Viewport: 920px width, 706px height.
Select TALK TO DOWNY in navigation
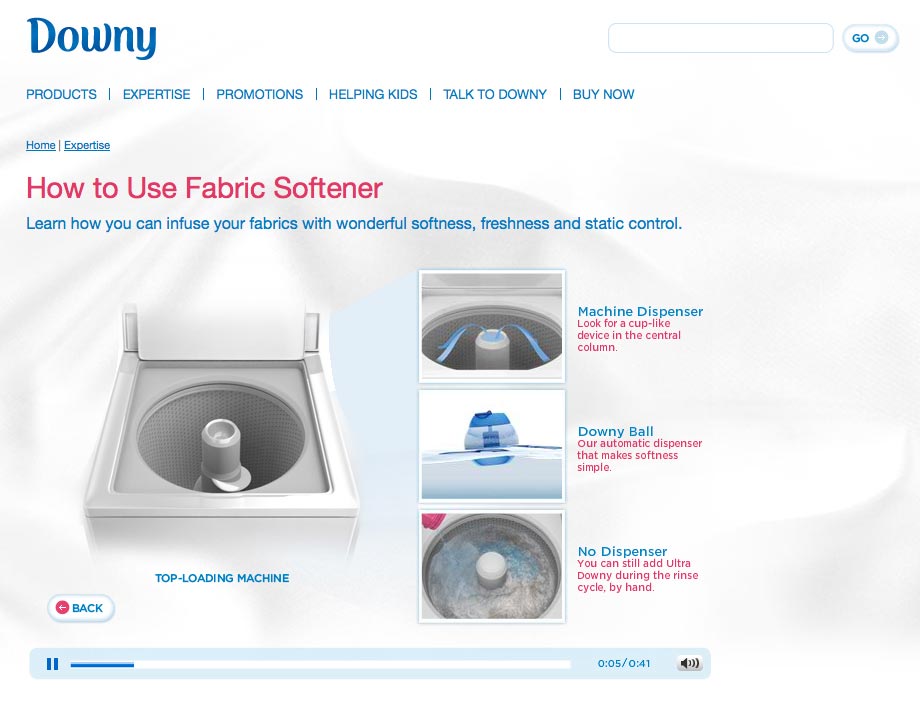coord(495,94)
